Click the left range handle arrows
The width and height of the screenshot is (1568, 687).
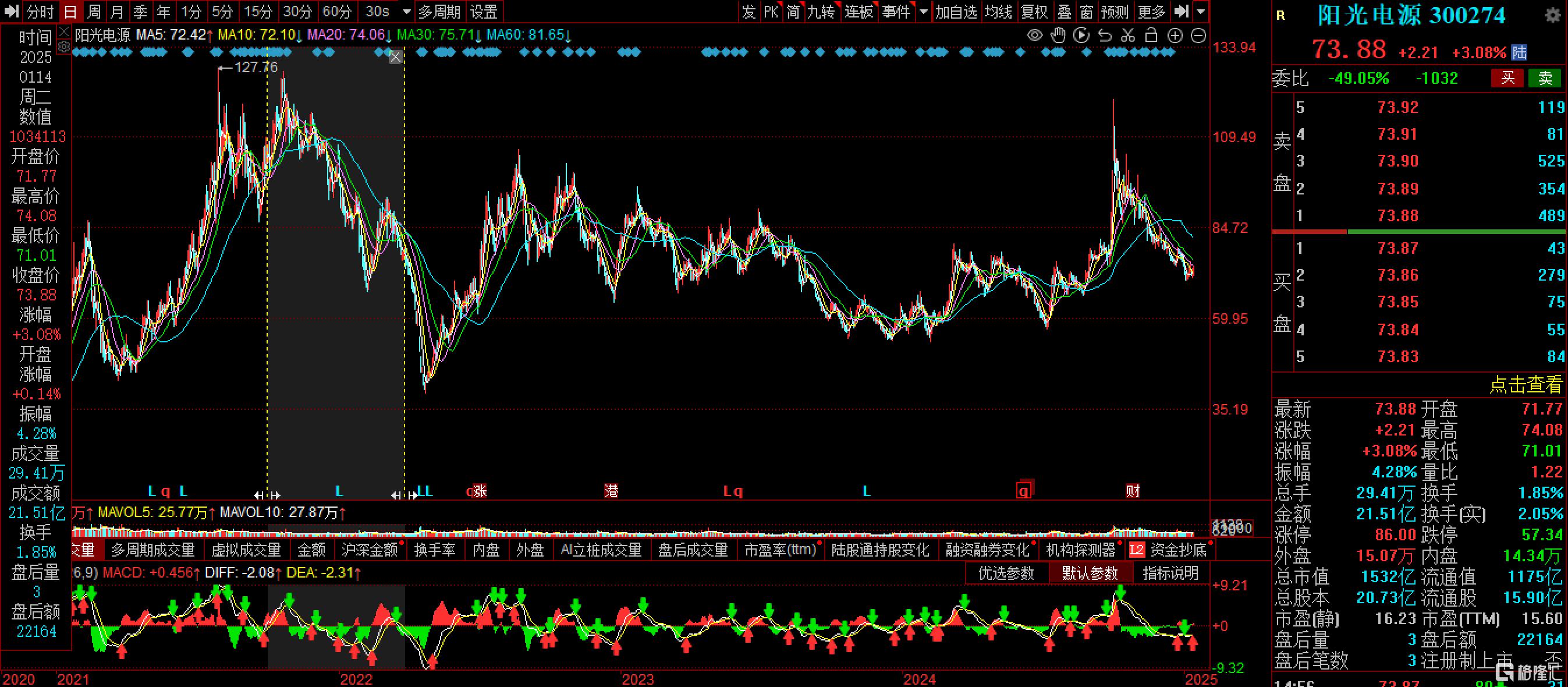point(267,495)
